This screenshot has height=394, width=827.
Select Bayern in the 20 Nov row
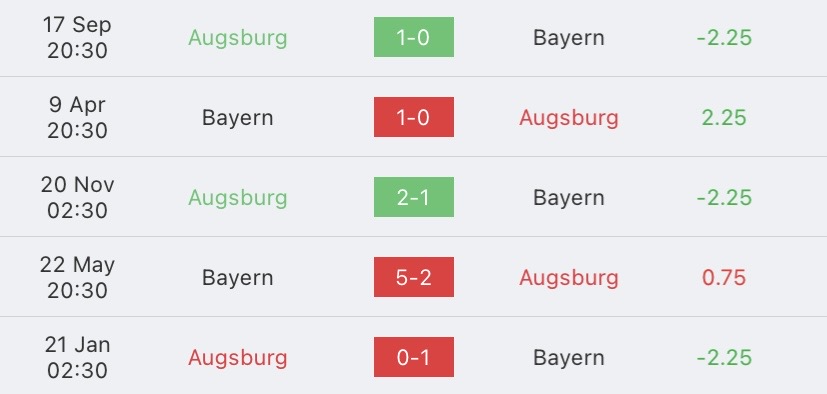pos(569,198)
